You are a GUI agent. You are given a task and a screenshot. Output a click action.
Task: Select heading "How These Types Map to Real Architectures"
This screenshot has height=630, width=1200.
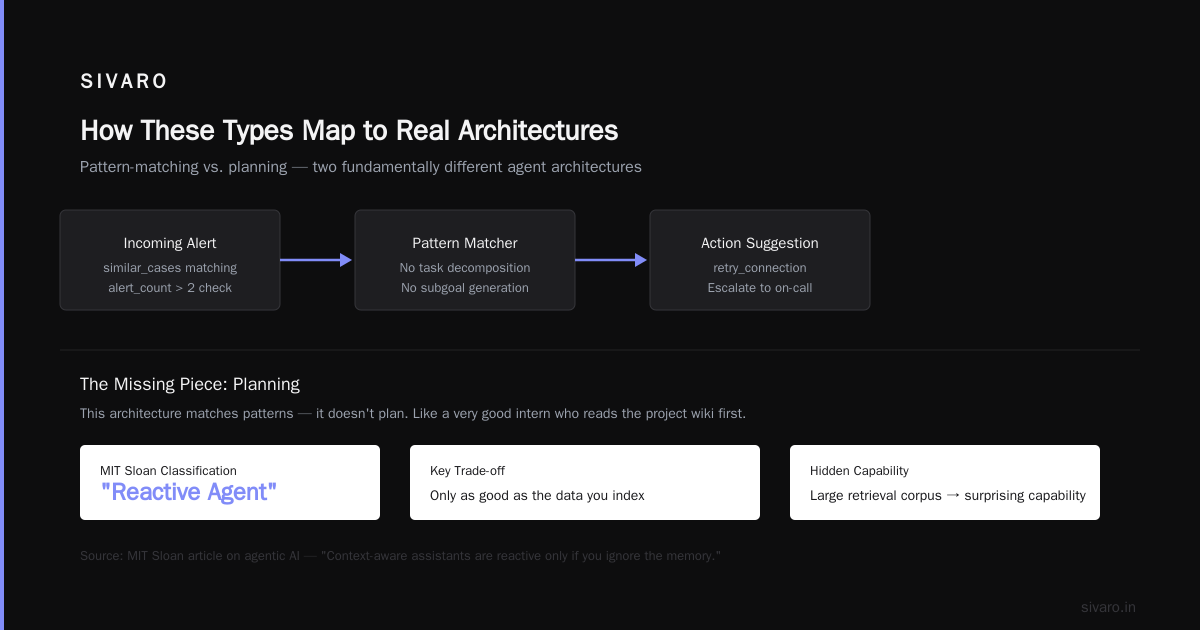click(x=349, y=131)
